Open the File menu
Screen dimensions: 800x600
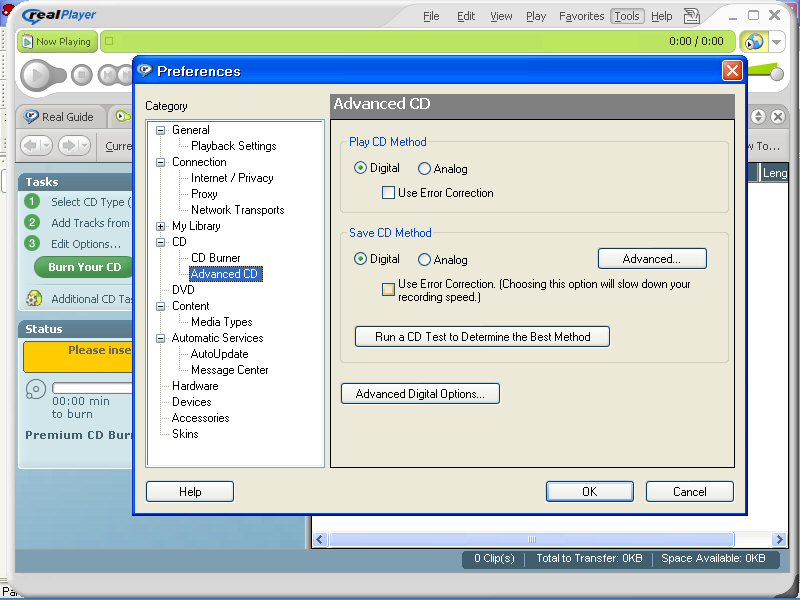[x=431, y=16]
